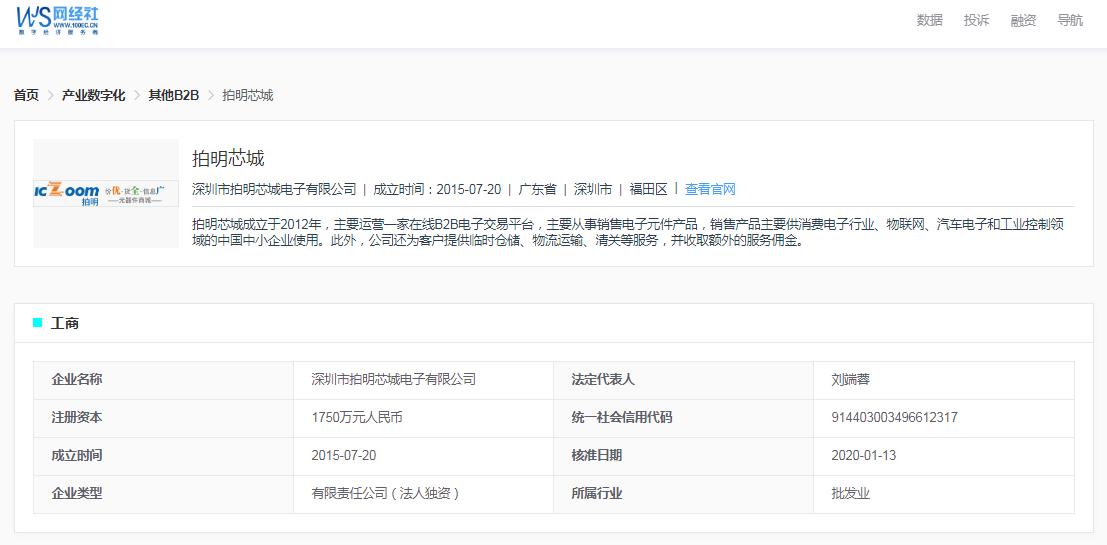Select credit code 914403003496612317
This screenshot has width=1107, height=545.
895,418
